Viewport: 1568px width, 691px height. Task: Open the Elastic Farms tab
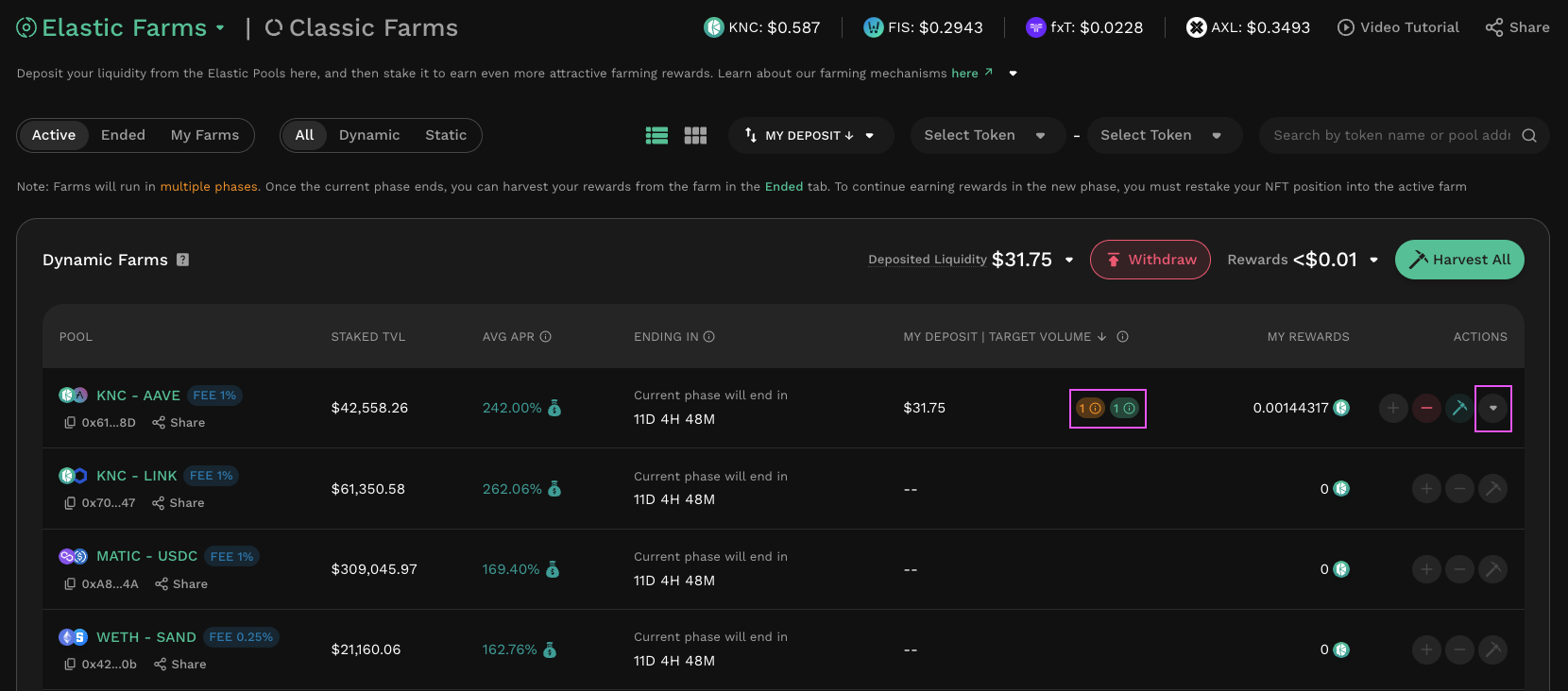point(111,28)
